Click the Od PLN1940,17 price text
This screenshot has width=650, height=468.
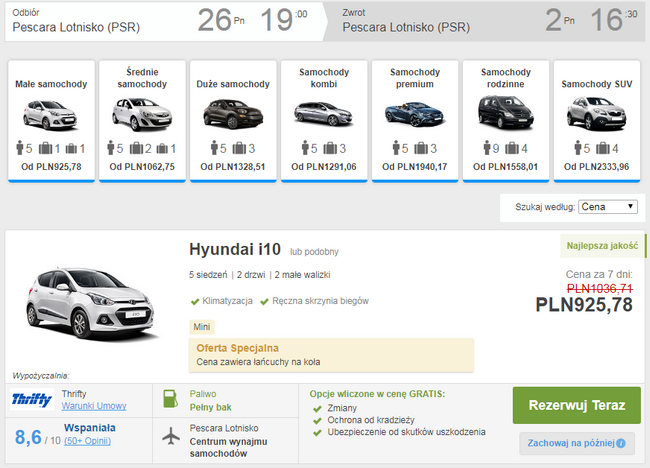[415, 167]
